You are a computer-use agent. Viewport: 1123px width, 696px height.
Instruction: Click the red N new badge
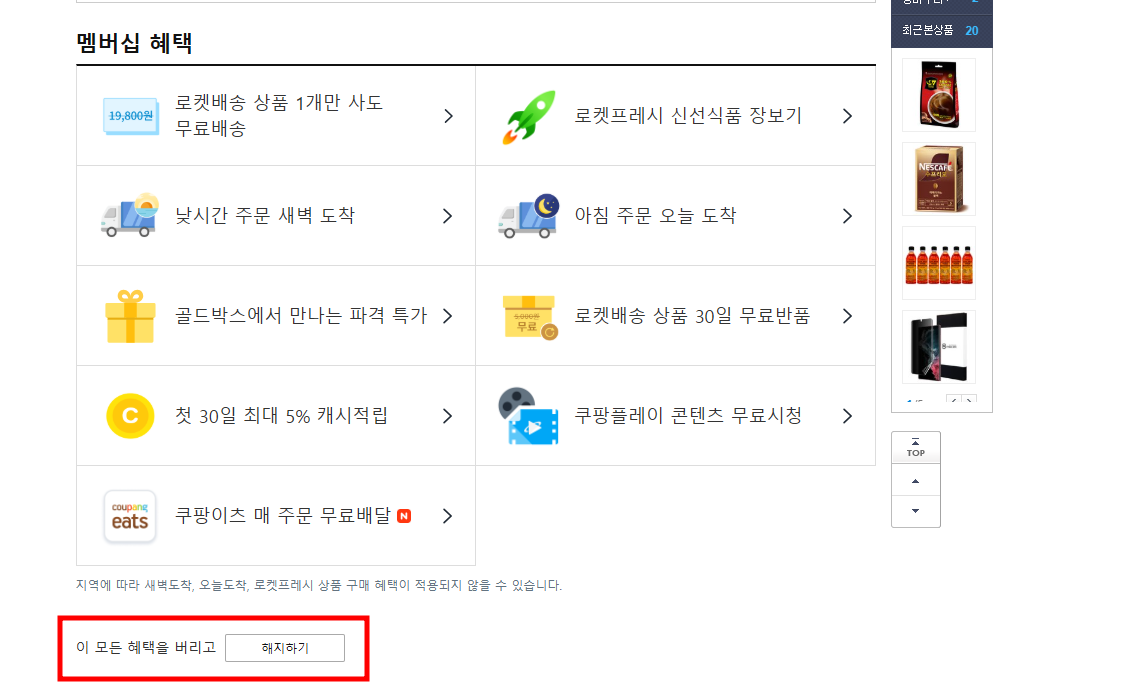pyautogui.click(x=404, y=516)
